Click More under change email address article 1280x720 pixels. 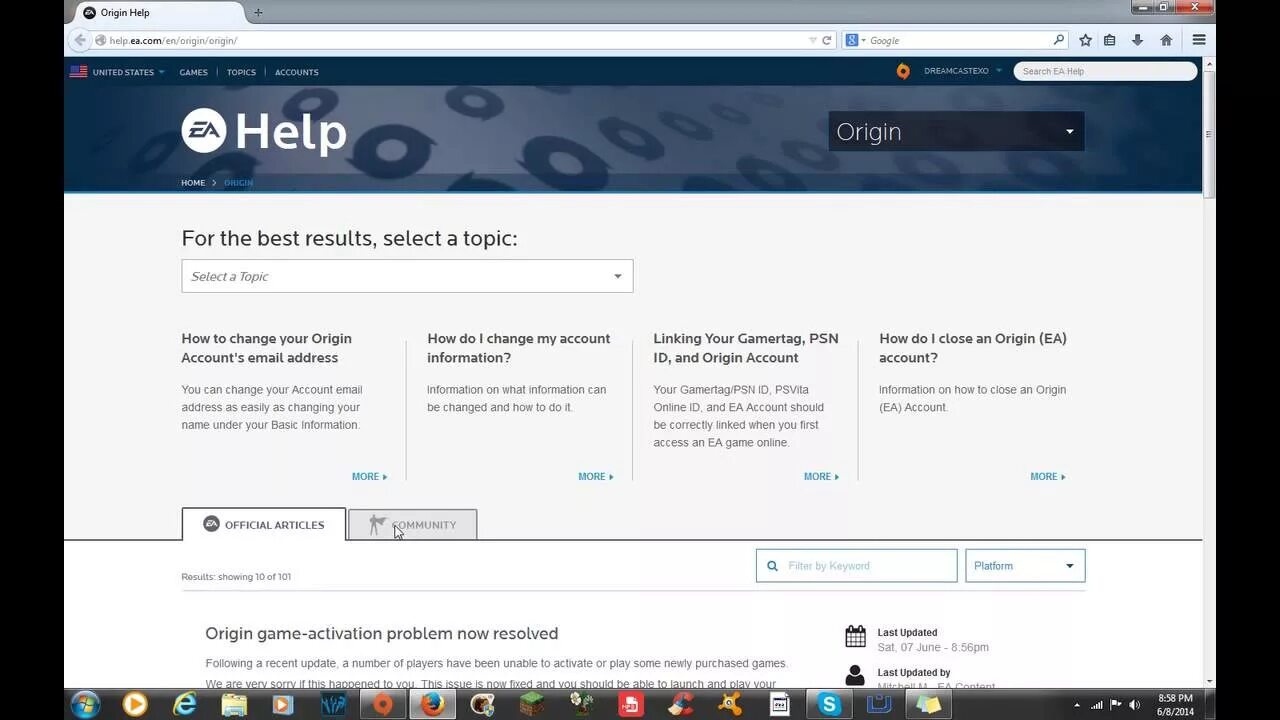point(369,477)
